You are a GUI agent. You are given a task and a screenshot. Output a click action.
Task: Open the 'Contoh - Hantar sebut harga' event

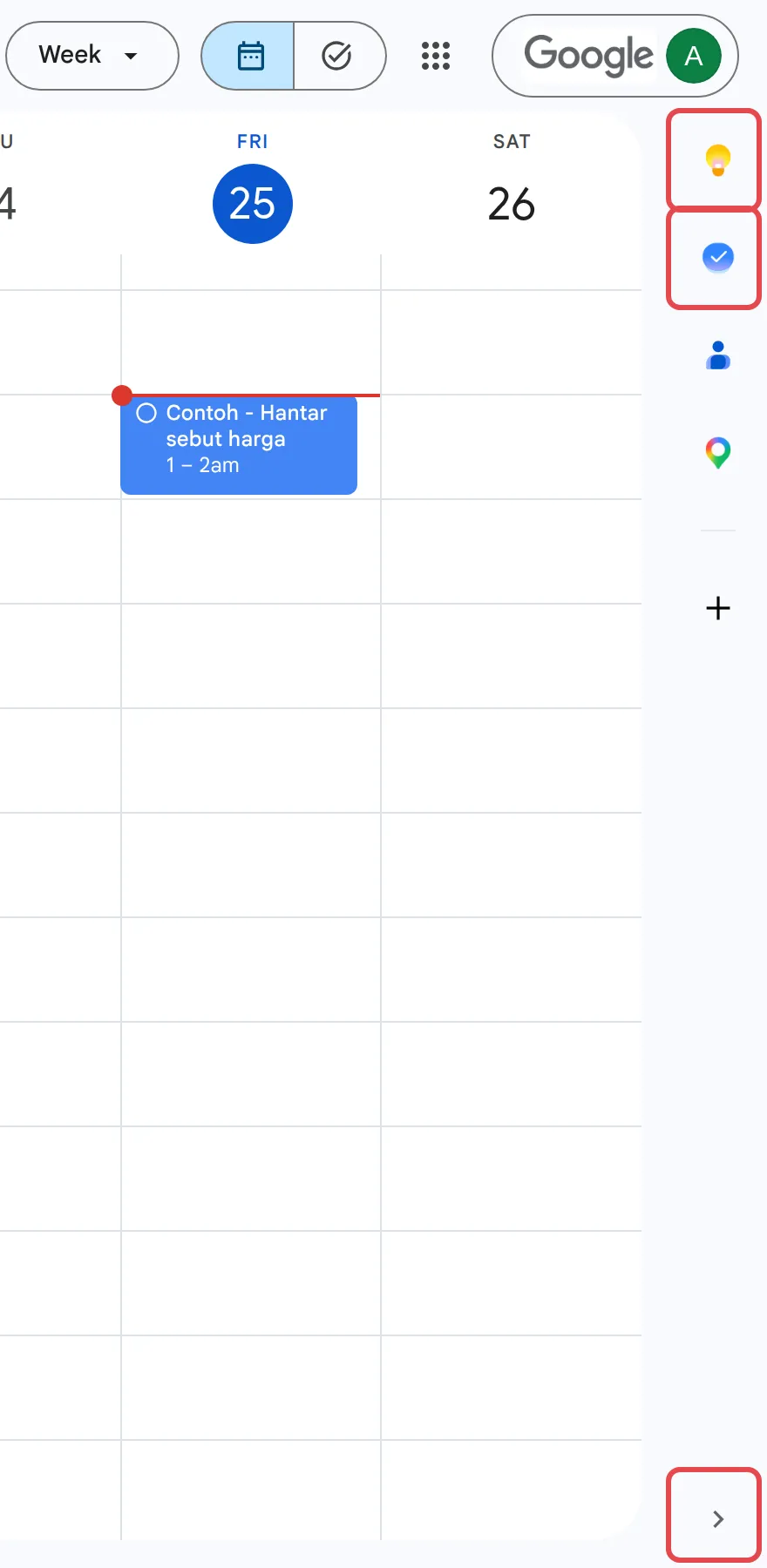(x=239, y=445)
